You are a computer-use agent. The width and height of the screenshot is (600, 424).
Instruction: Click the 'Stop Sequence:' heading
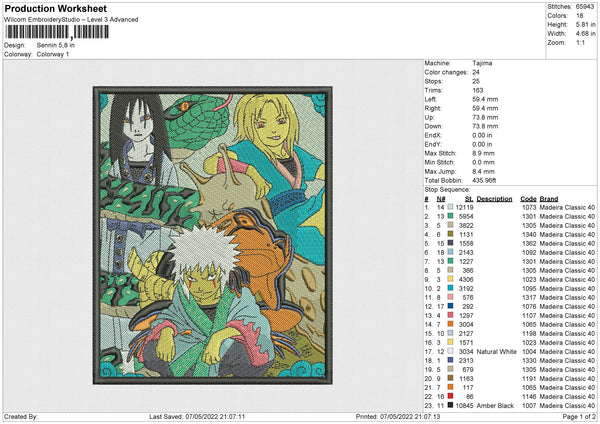[x=447, y=190]
